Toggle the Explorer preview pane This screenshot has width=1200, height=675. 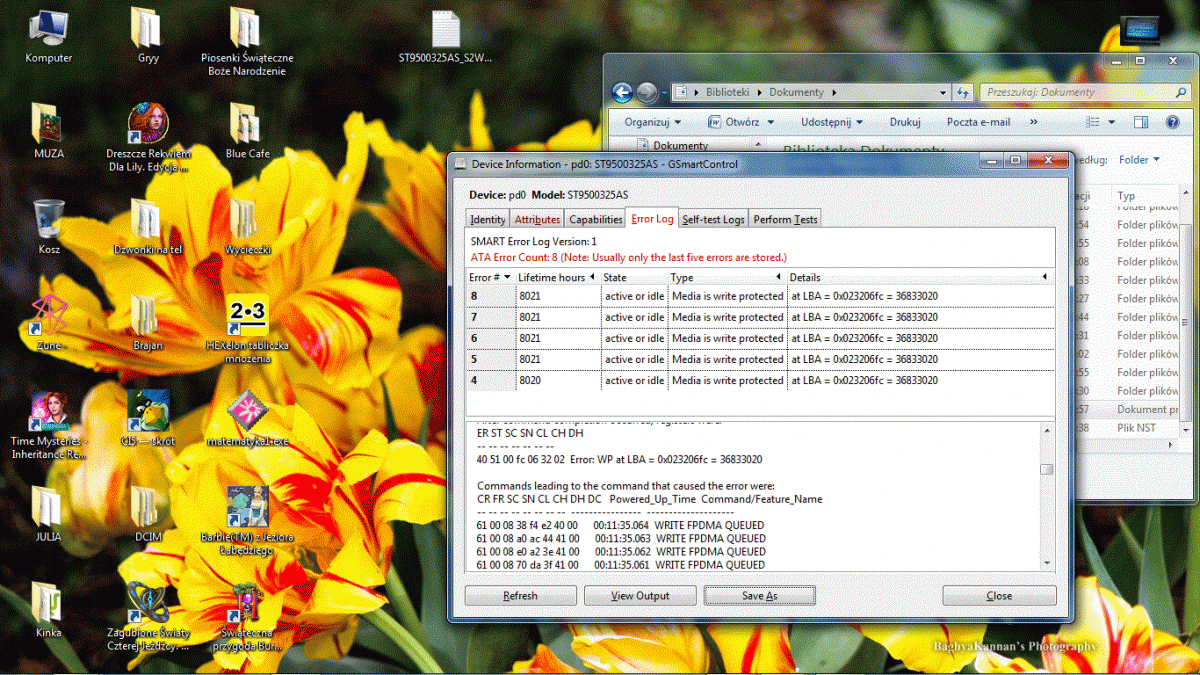pyautogui.click(x=1141, y=122)
